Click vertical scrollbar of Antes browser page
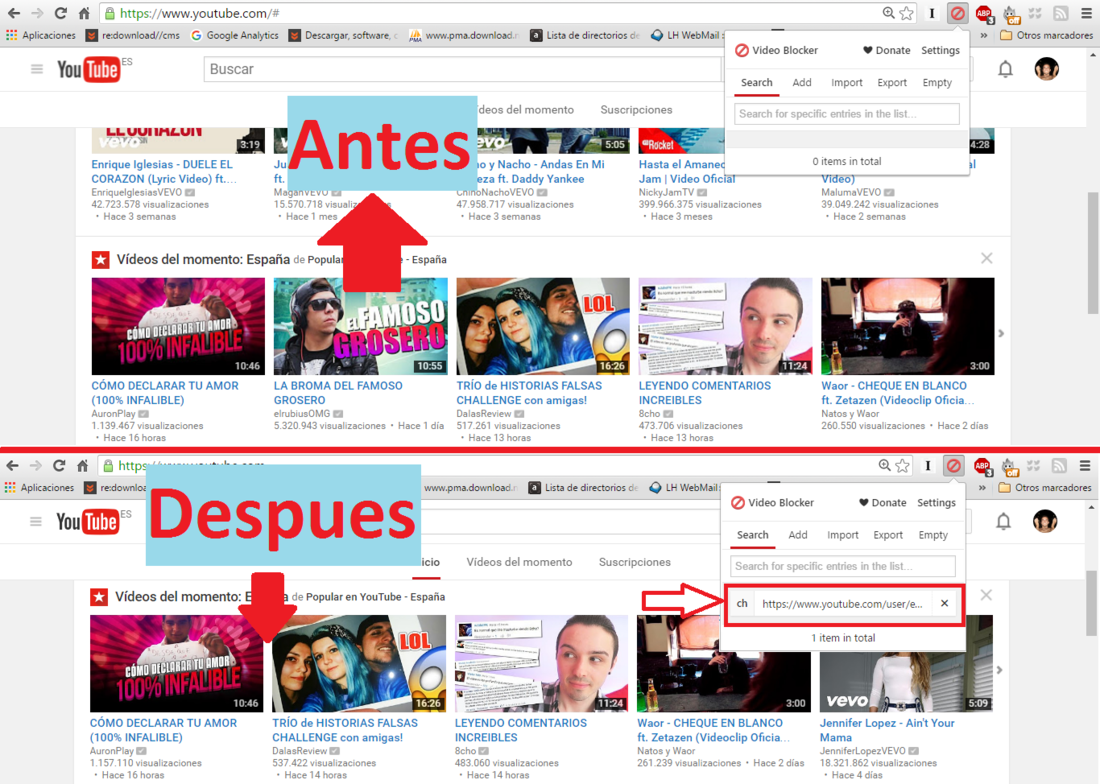1100x784 pixels. coord(1093,252)
